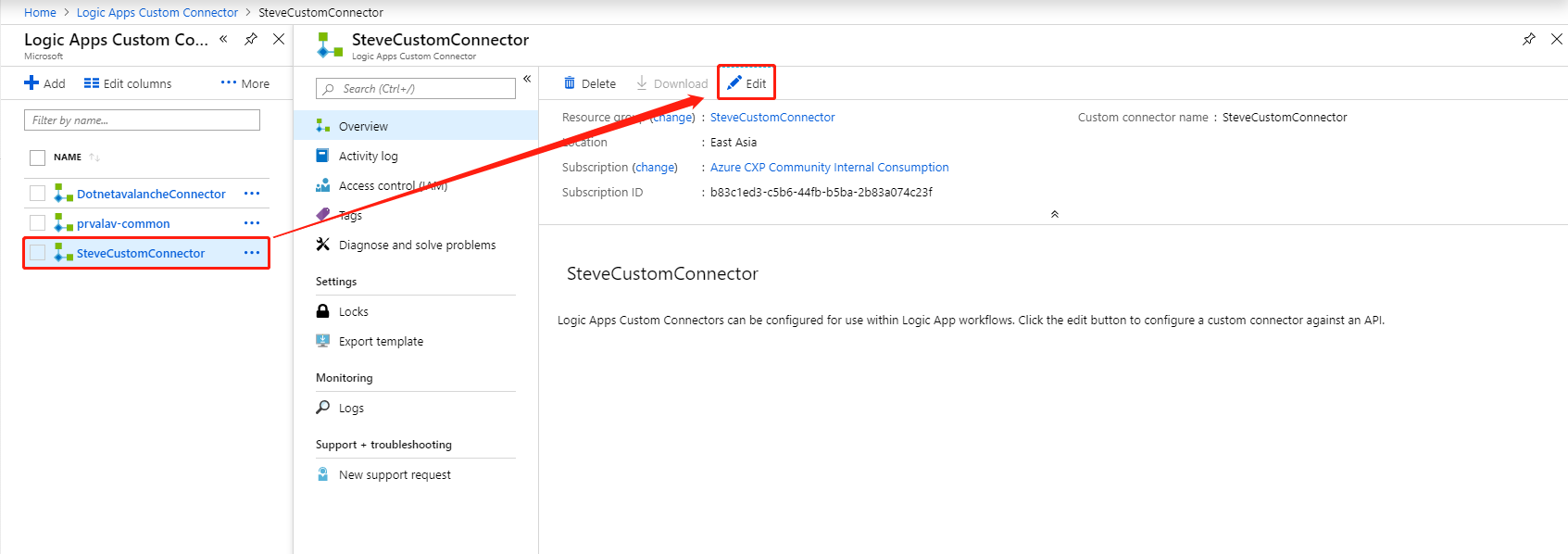Check the SteveCustomConnector row checkbox
1568x554 pixels.
pyautogui.click(x=38, y=253)
